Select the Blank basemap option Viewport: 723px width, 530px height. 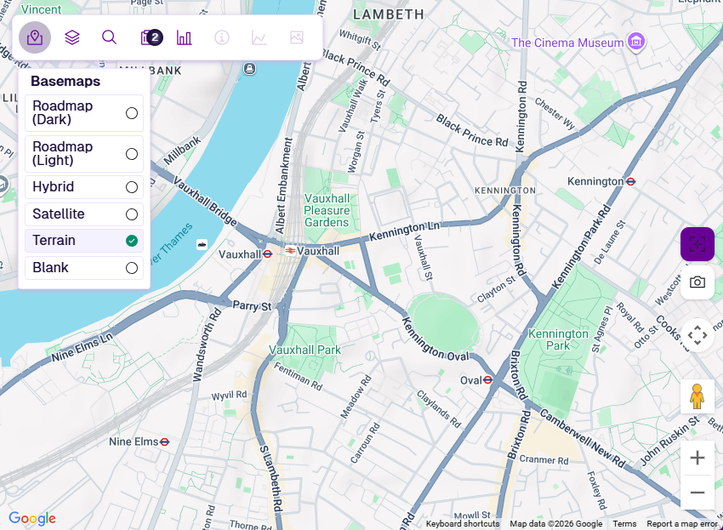[x=84, y=268]
